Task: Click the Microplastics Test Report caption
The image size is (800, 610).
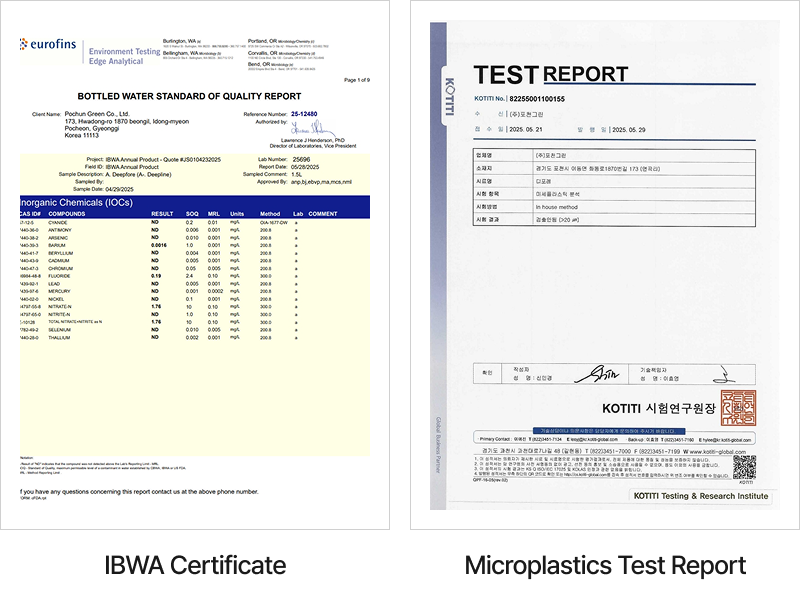Action: (604, 566)
